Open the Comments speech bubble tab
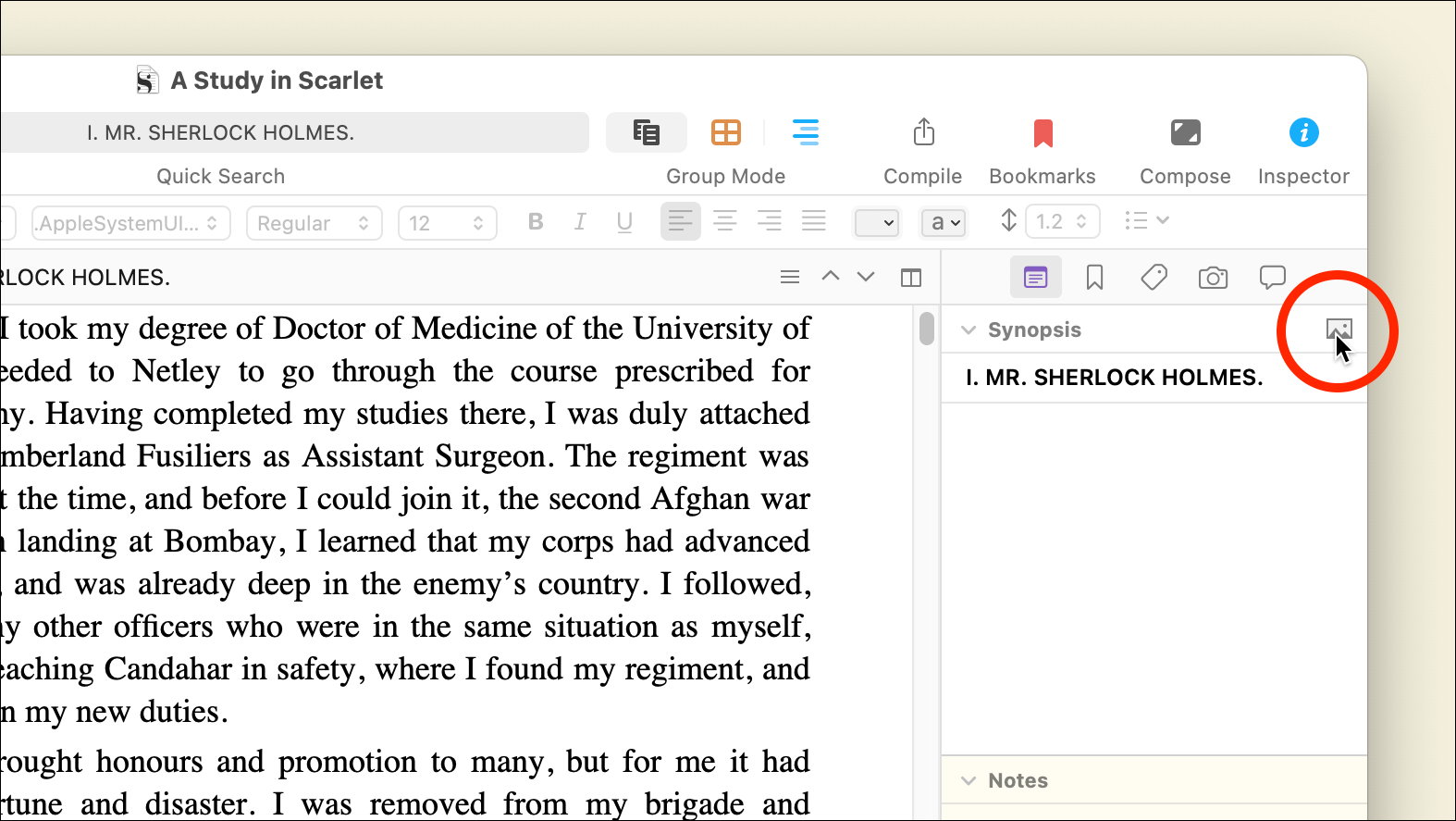Image resolution: width=1456 pixels, height=821 pixels. pos(1272,277)
